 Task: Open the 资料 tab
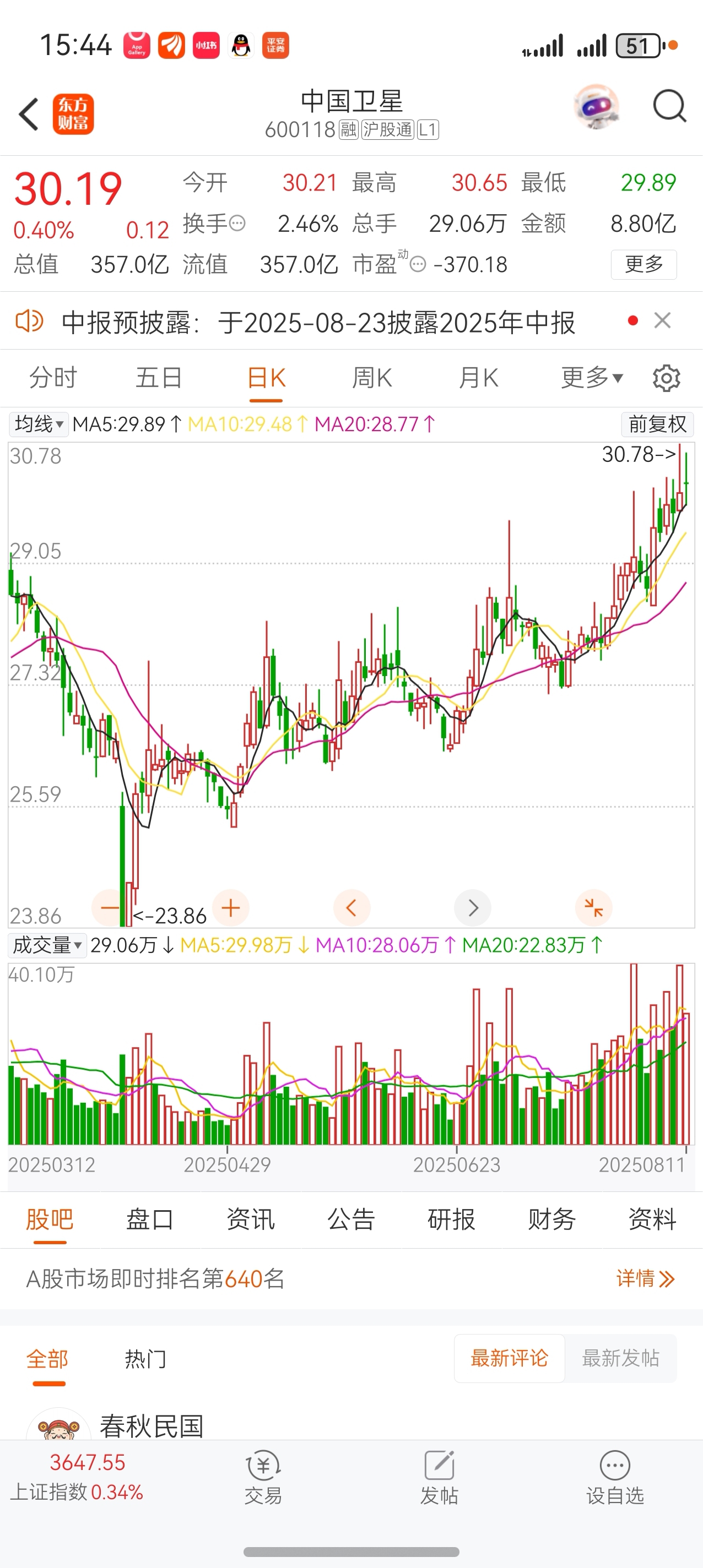(652, 1220)
